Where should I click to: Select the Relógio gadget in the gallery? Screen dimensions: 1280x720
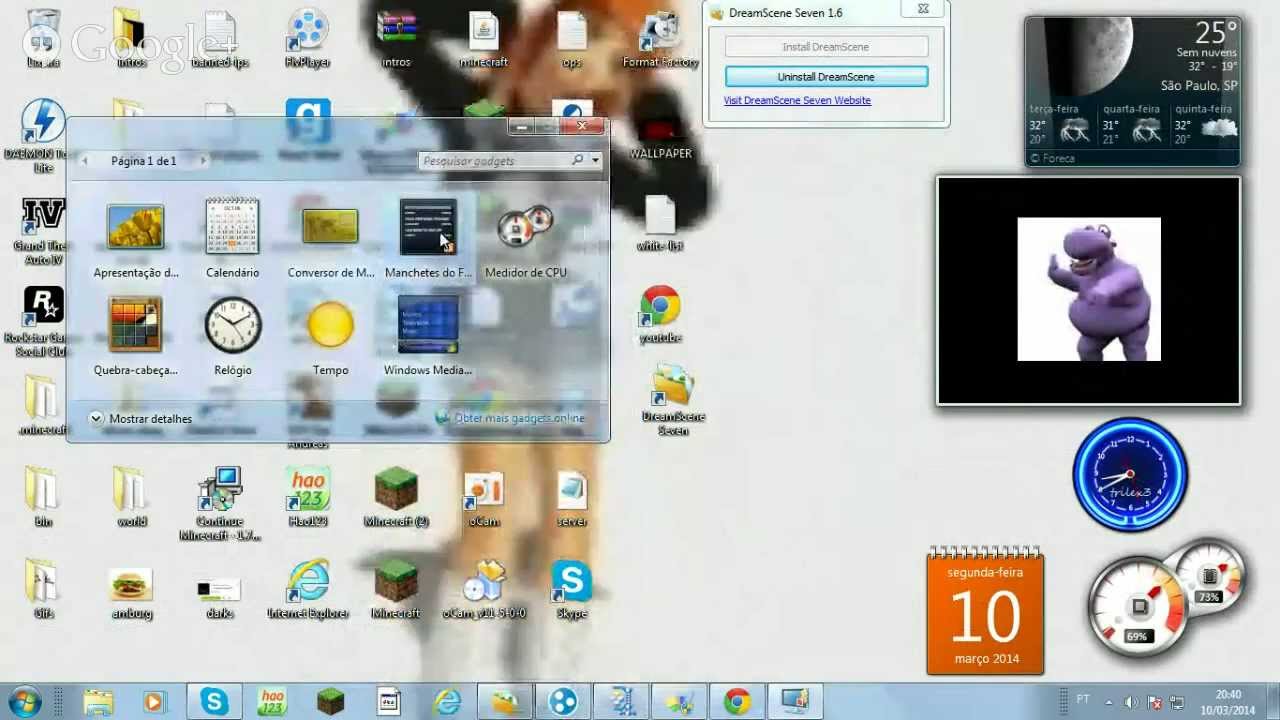(232, 336)
